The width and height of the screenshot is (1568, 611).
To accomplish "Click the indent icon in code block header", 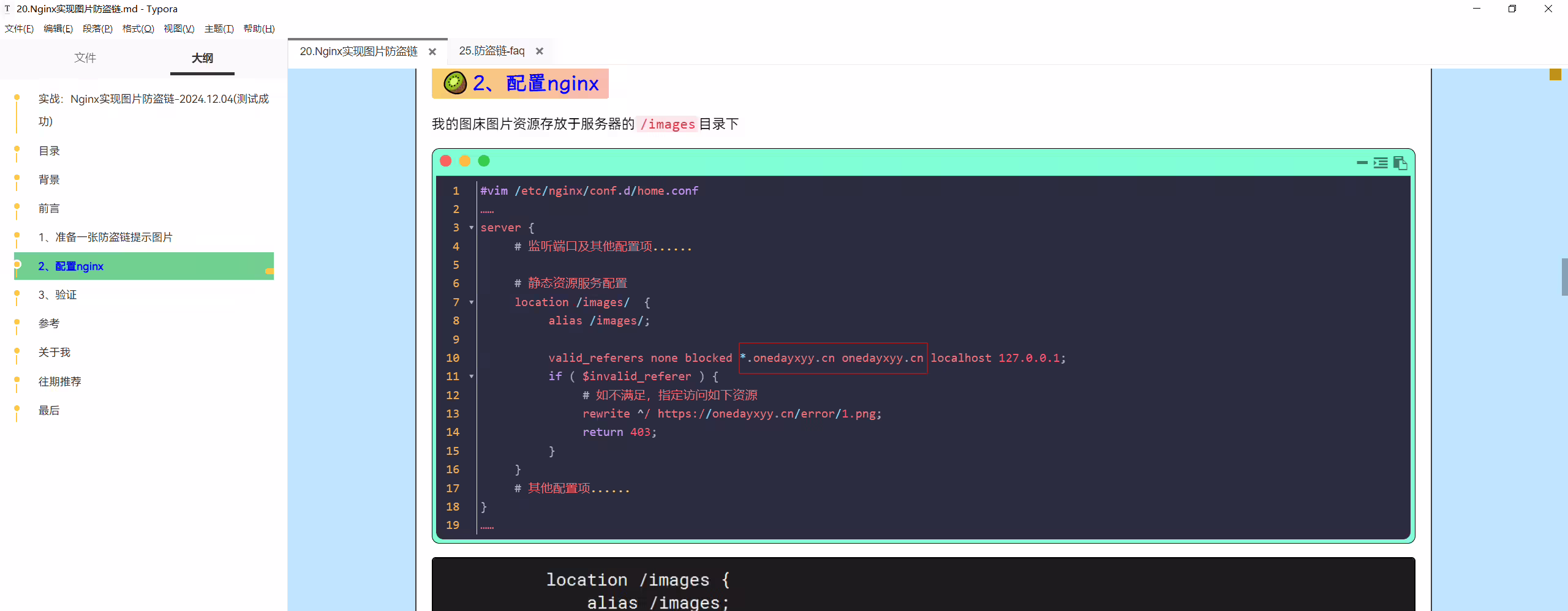I will point(1381,163).
